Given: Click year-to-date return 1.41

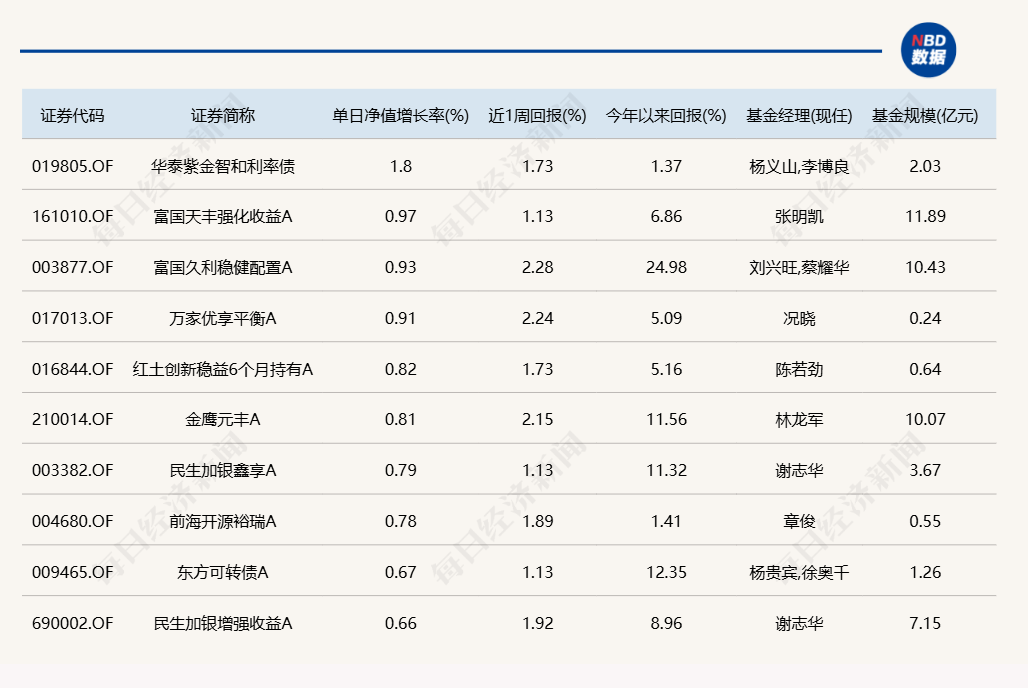Looking at the screenshot, I should click(x=666, y=521).
